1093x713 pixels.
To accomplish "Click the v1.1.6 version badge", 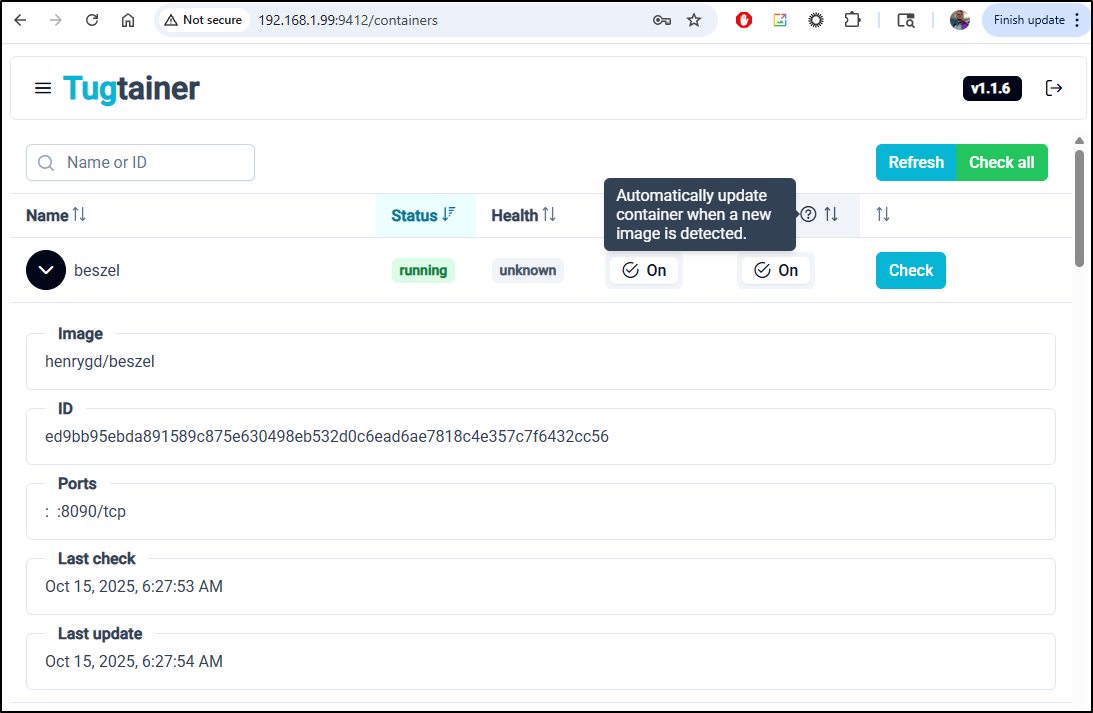I will point(992,89).
